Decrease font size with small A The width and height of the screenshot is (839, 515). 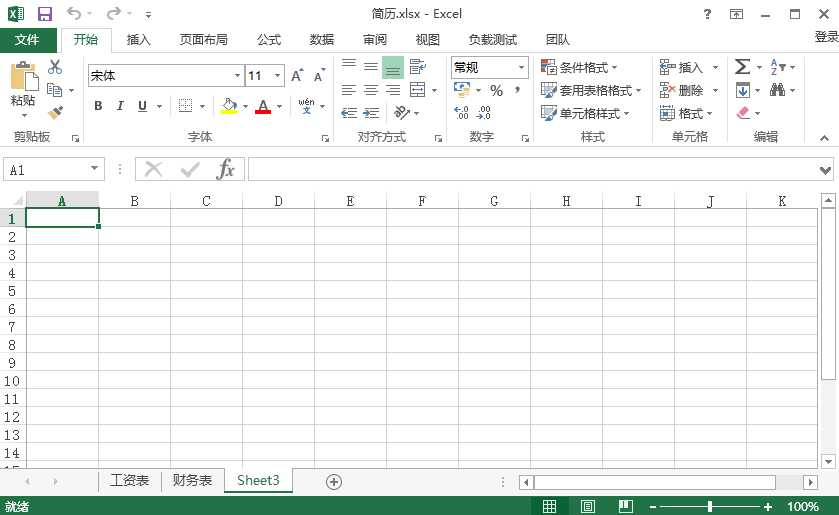click(319, 76)
